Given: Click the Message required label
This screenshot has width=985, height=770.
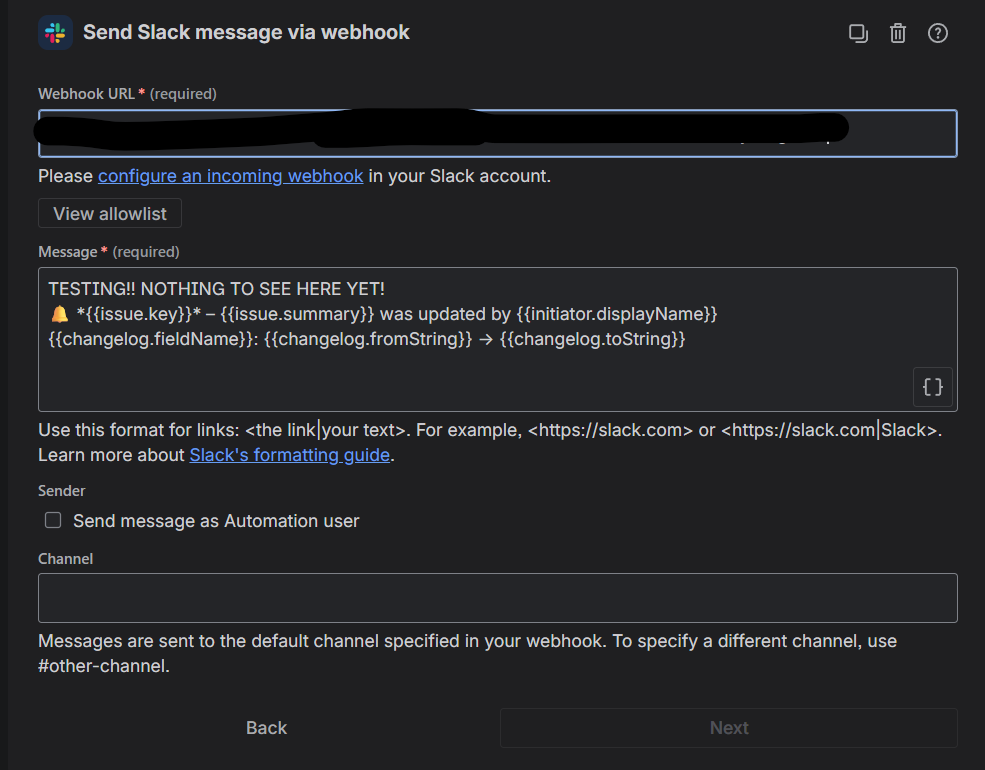Looking at the screenshot, I should pyautogui.click(x=109, y=252).
